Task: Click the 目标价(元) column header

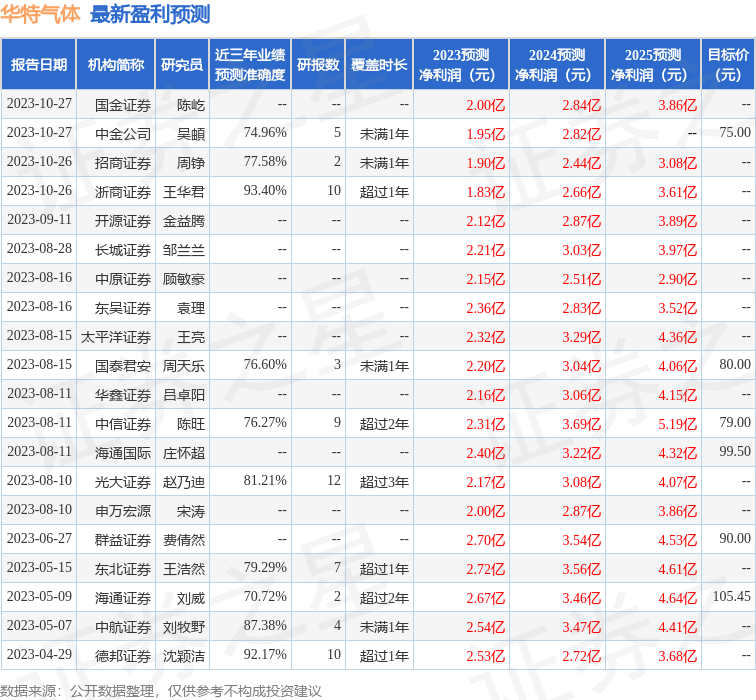Action: 729,65
